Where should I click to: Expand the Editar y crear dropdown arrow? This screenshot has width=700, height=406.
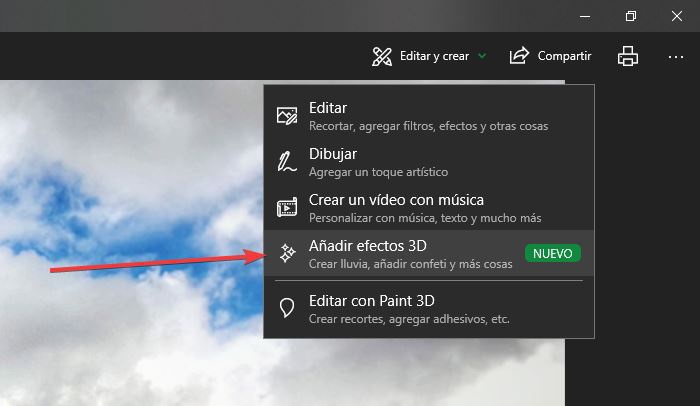coord(482,56)
